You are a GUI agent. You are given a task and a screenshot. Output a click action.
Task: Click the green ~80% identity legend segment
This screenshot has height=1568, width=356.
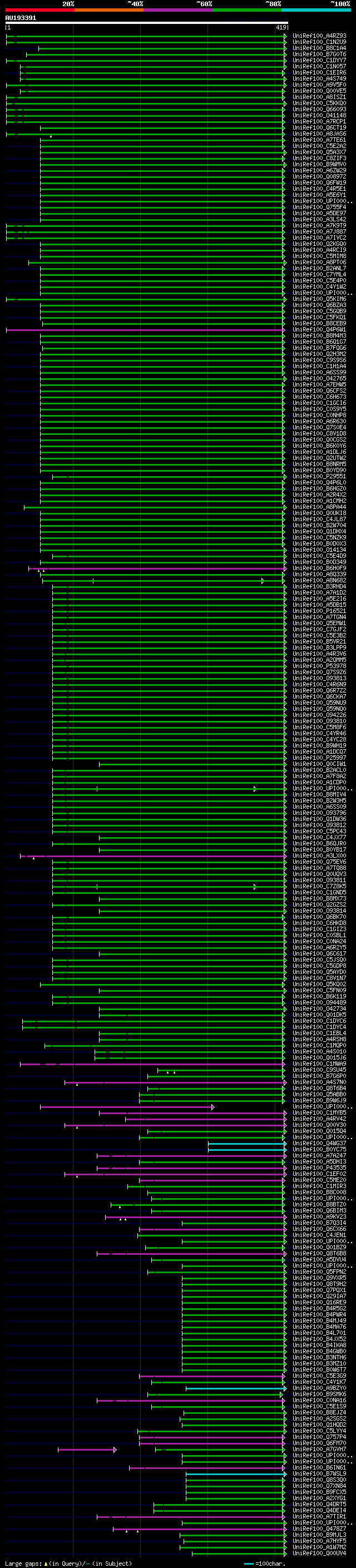point(246,10)
